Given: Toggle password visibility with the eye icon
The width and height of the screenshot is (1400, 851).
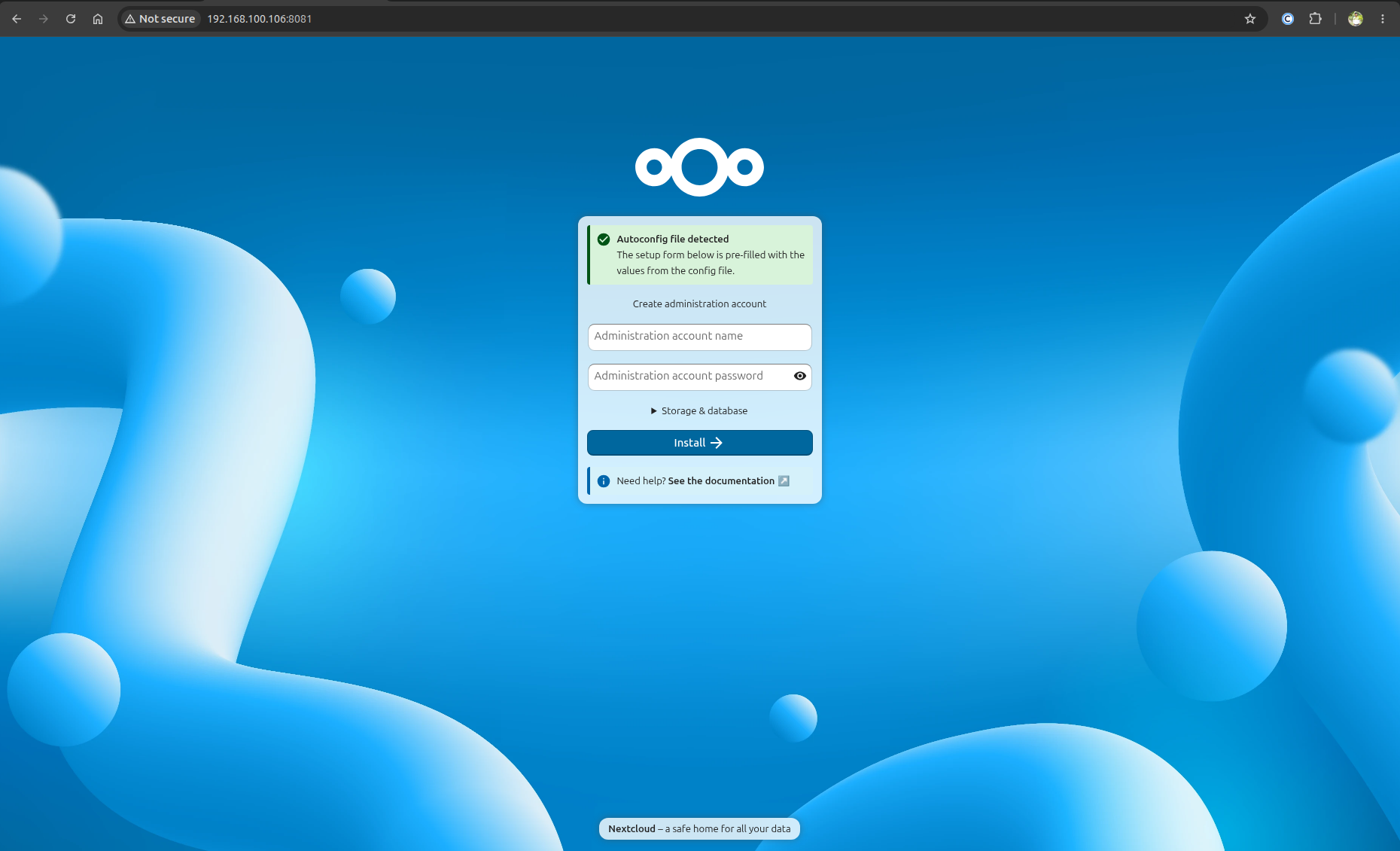Looking at the screenshot, I should click(800, 376).
